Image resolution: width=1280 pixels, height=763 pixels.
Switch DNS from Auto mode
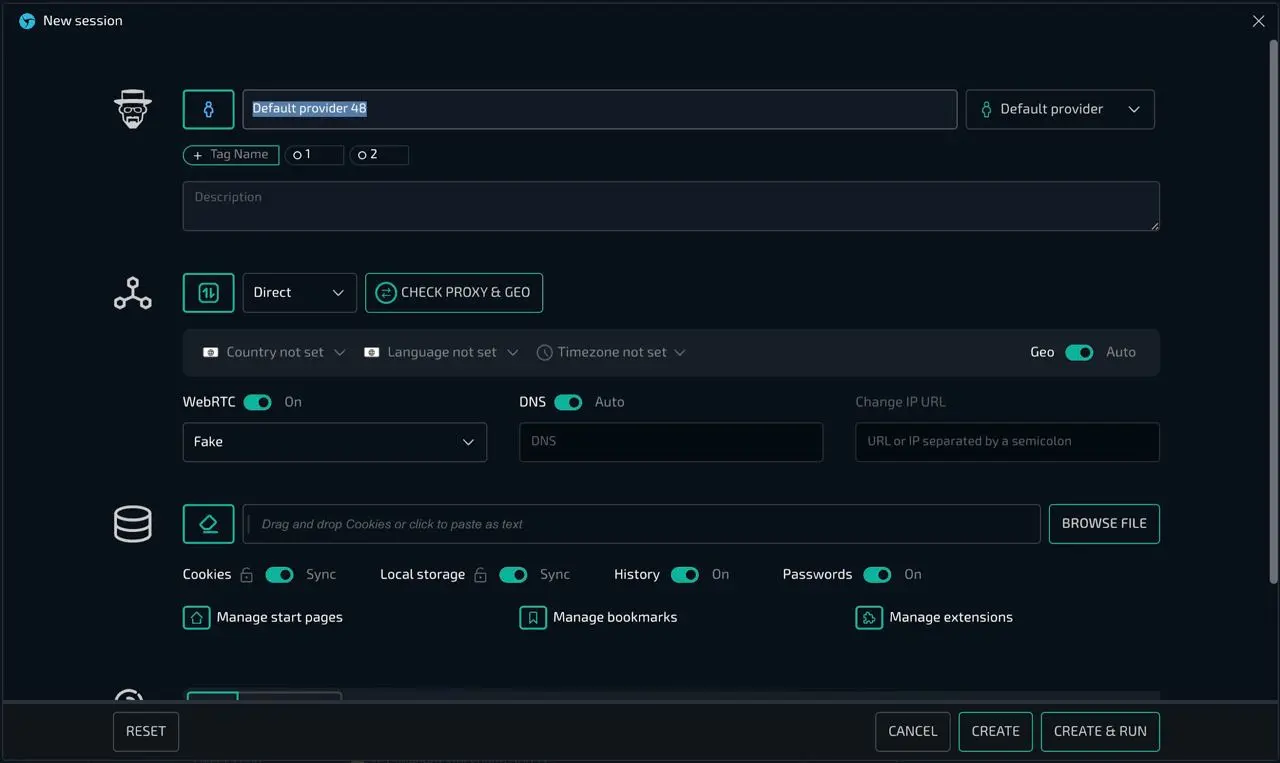(570, 401)
